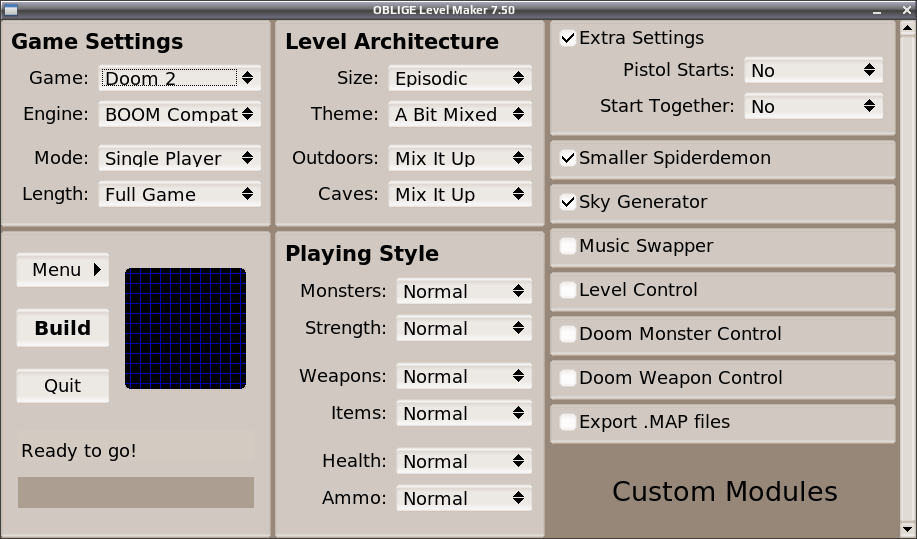Click the blue grid map preview
The width and height of the screenshot is (917, 539).
(185, 329)
